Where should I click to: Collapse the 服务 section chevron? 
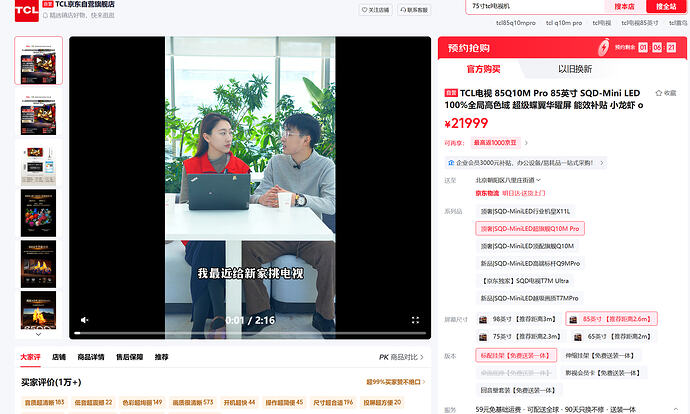pos(676,409)
